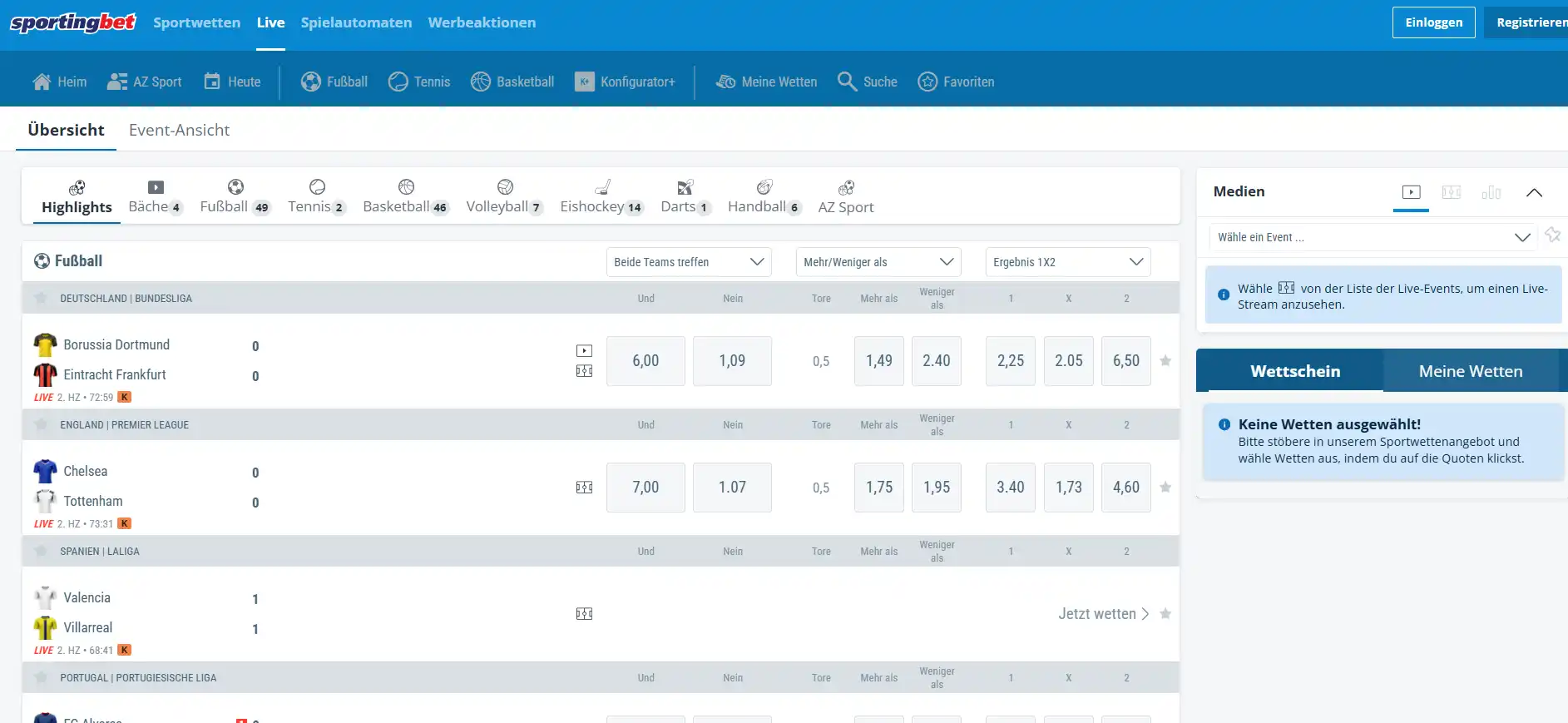
Task: Click Jetzt wetten for Valencia vs Villarreal
Action: point(1104,614)
